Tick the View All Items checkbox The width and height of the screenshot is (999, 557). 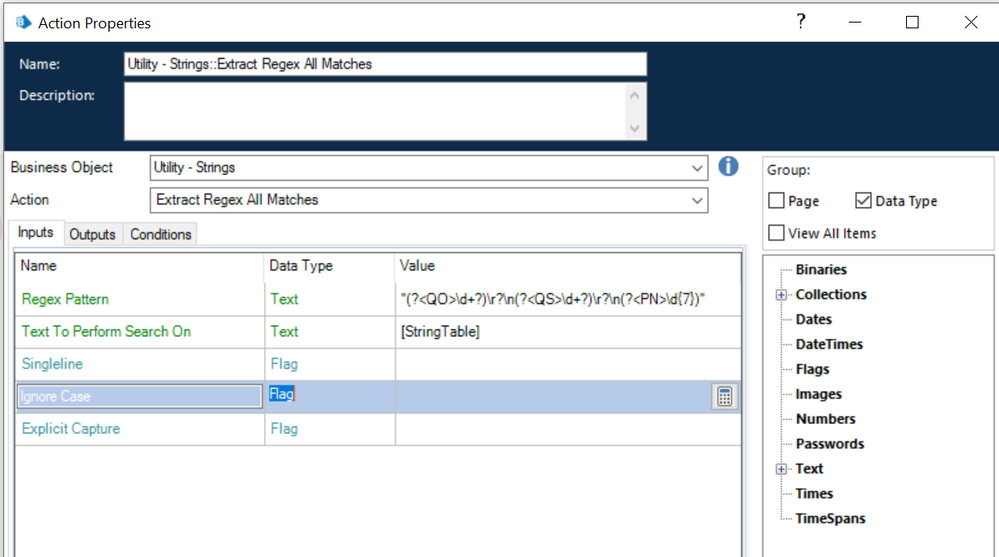[776, 233]
